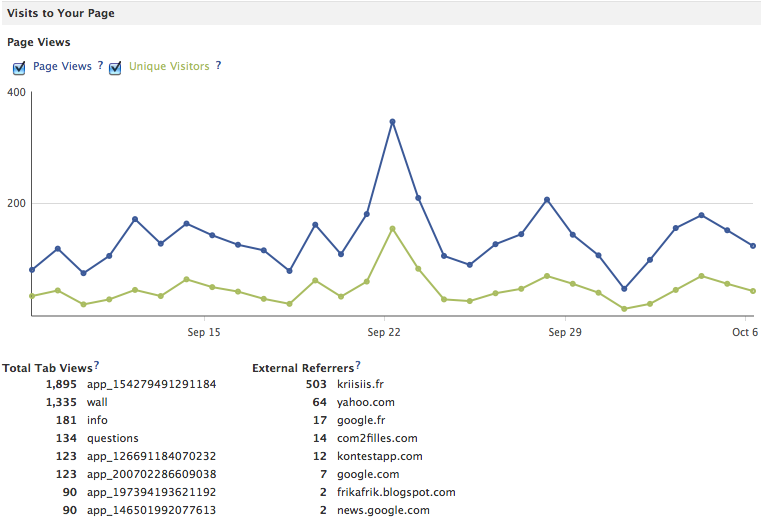Click the Sep 22 peak point on Page Views line
Image resolution: width=764 pixels, height=522 pixels.
[392, 122]
